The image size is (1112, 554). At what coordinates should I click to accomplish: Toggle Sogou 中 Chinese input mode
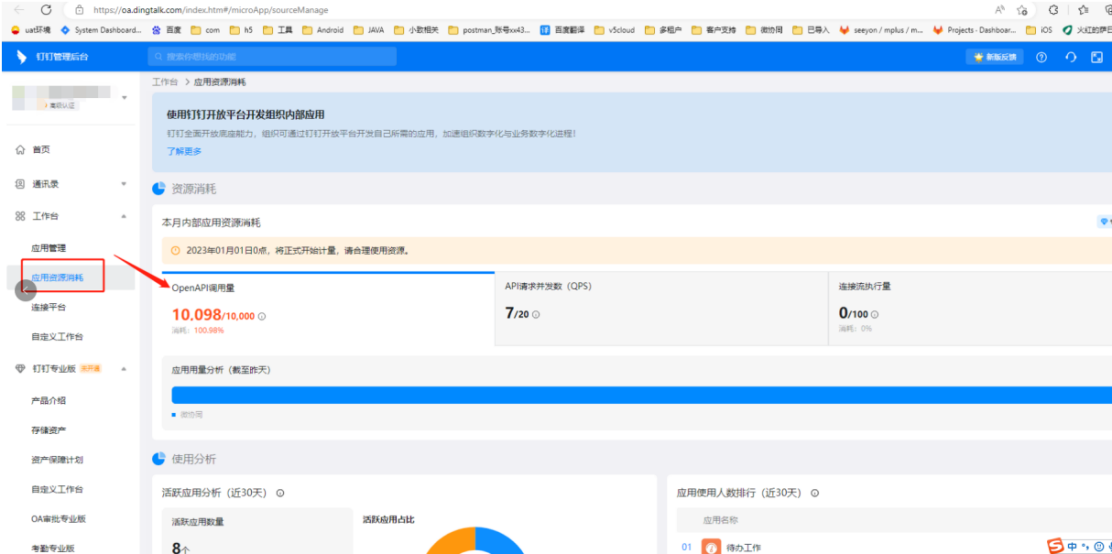[x=1073, y=546]
